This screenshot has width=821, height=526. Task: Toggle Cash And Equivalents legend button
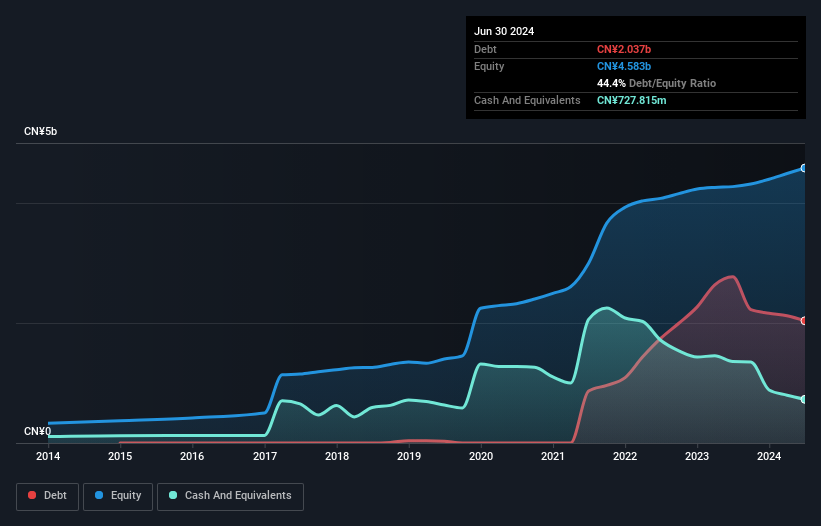click(230, 496)
